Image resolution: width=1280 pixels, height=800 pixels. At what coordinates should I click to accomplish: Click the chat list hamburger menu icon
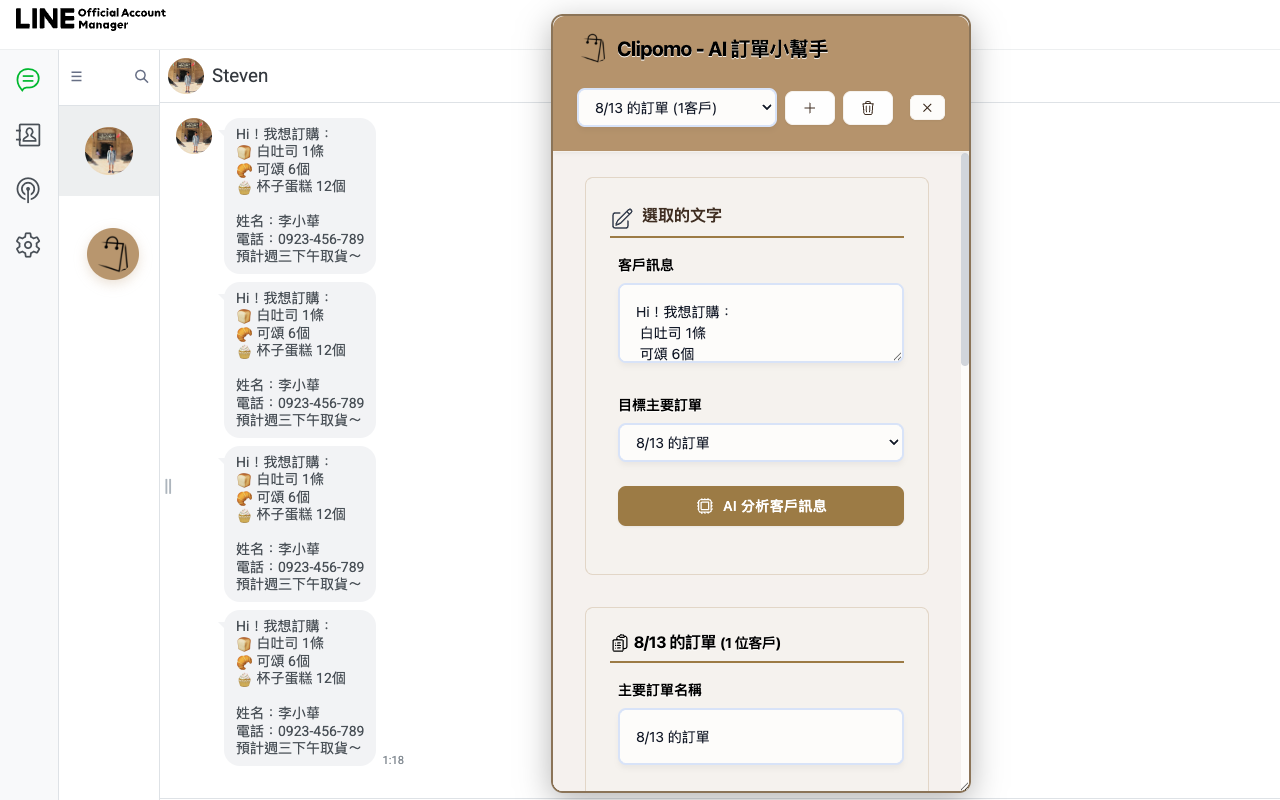[x=77, y=76]
